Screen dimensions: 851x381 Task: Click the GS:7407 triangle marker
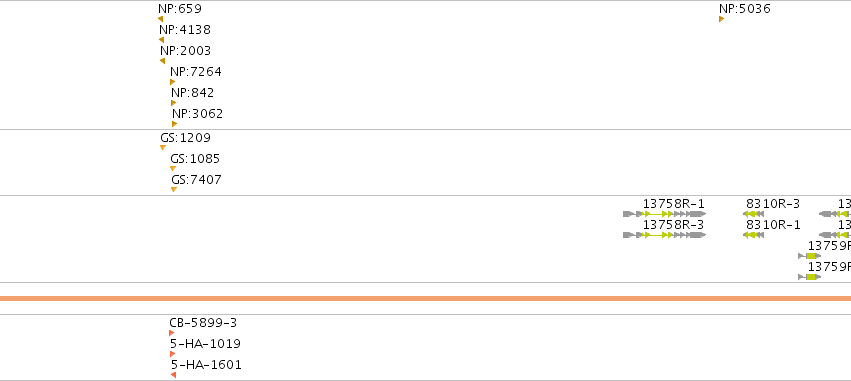click(x=174, y=189)
